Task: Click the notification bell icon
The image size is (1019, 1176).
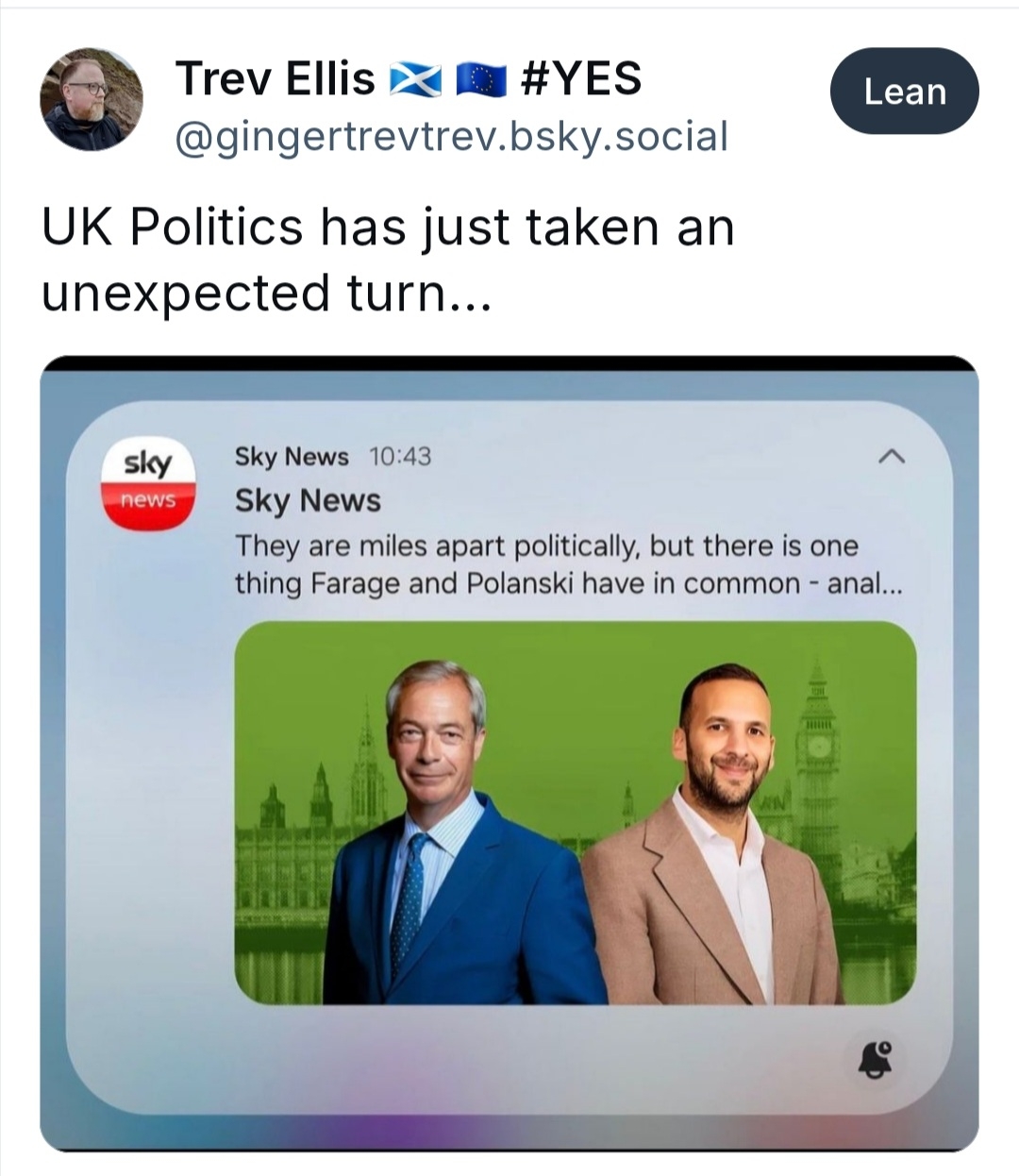Action: (x=874, y=1058)
